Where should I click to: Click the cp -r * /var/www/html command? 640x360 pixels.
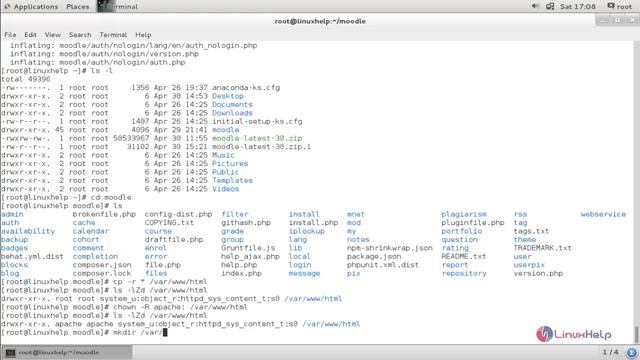pyautogui.click(x=160, y=282)
